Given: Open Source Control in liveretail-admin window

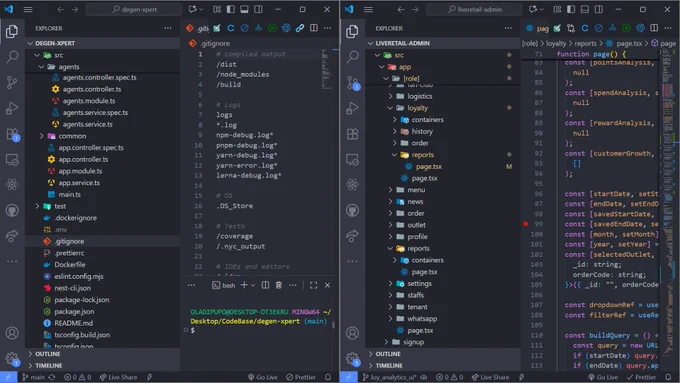Looking at the screenshot, I should (353, 82).
